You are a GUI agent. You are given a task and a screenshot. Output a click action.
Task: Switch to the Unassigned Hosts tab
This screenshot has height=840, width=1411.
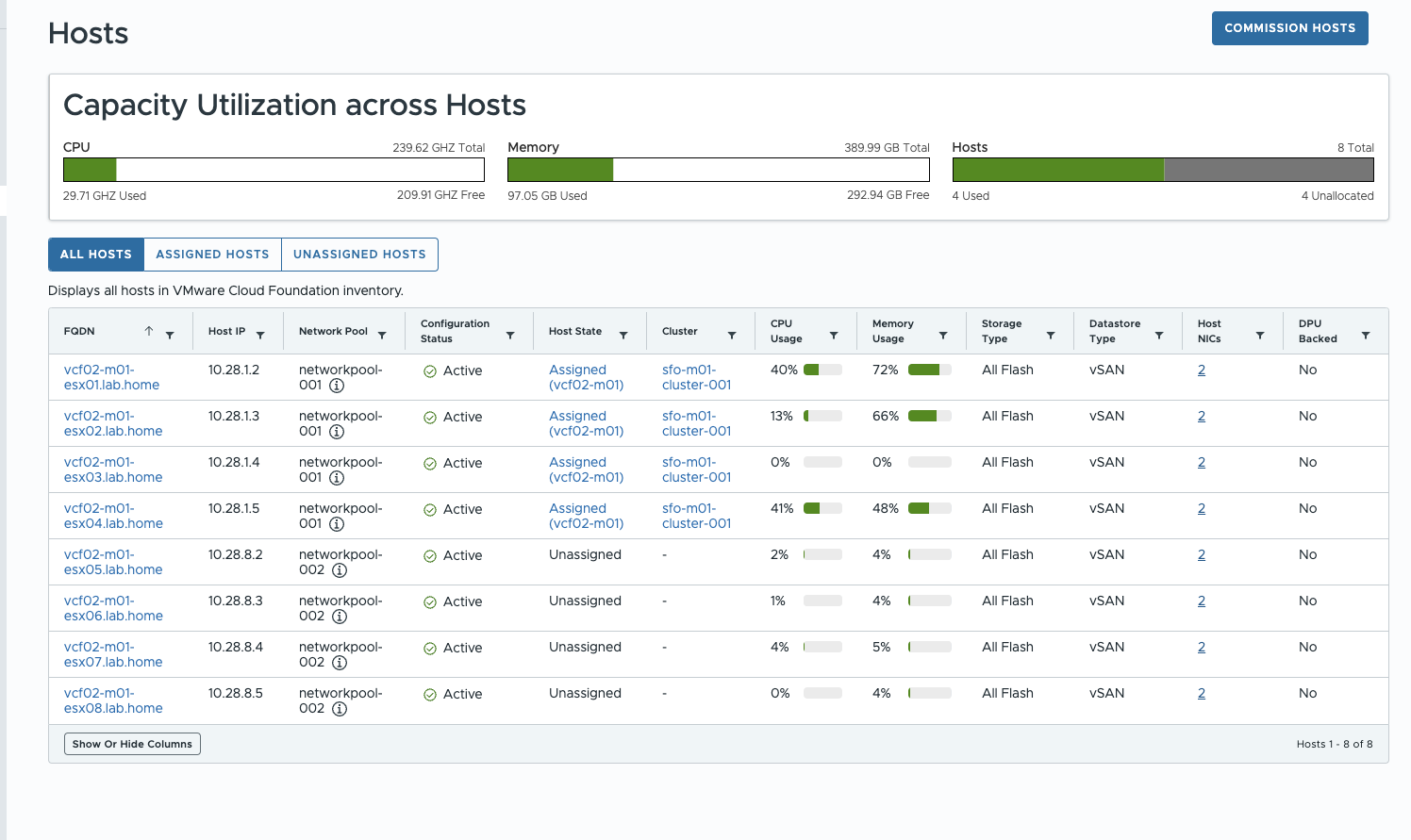pyautogui.click(x=359, y=254)
